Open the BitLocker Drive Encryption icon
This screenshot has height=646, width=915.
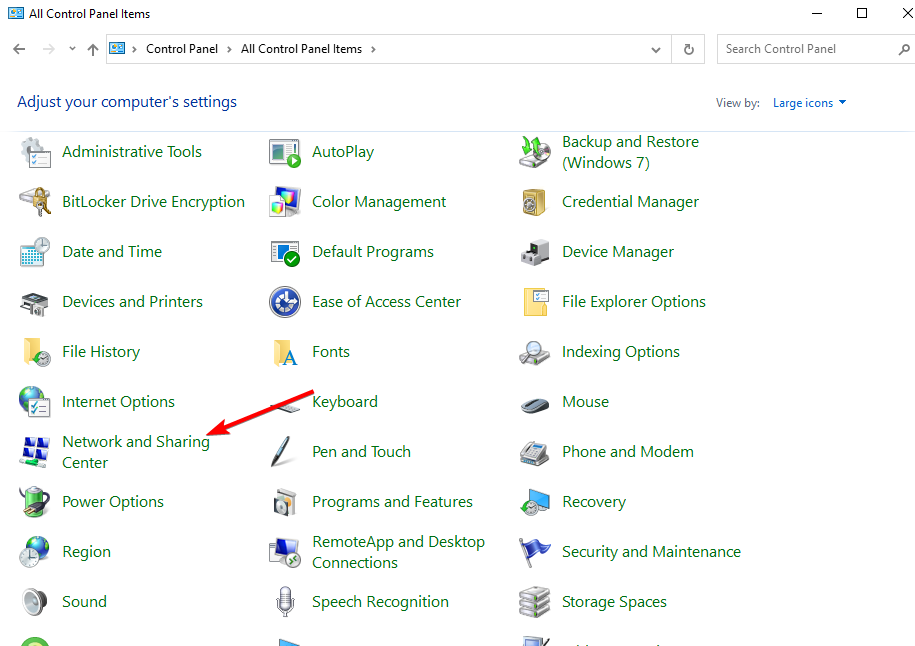point(35,202)
